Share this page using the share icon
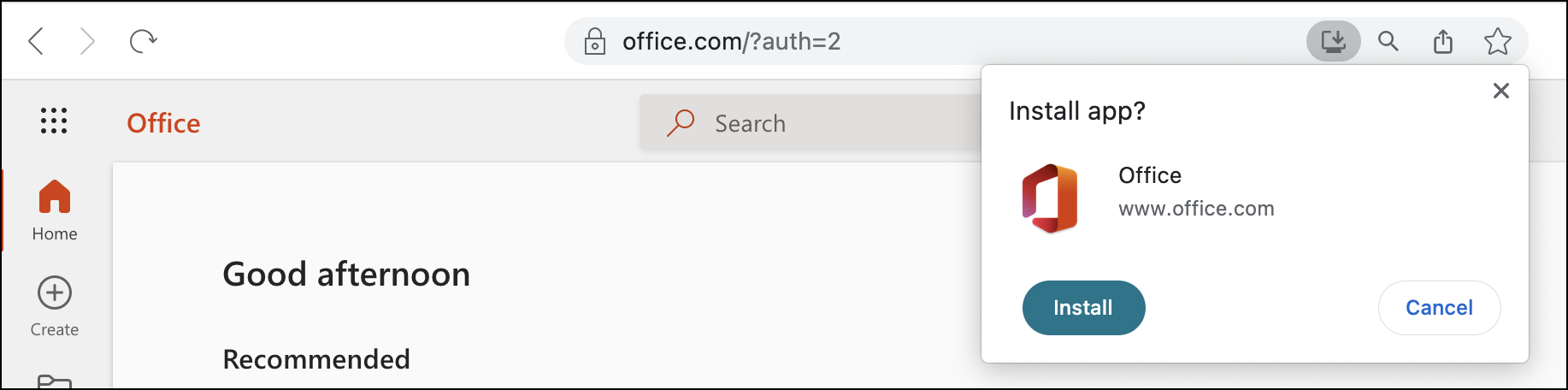Screen dimensions: 1568x390 pos(1443,41)
